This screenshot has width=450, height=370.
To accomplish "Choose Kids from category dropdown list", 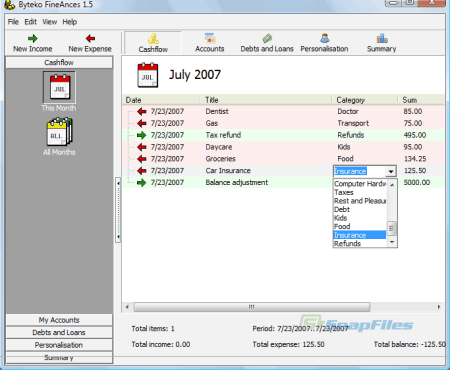I will click(x=360, y=218).
